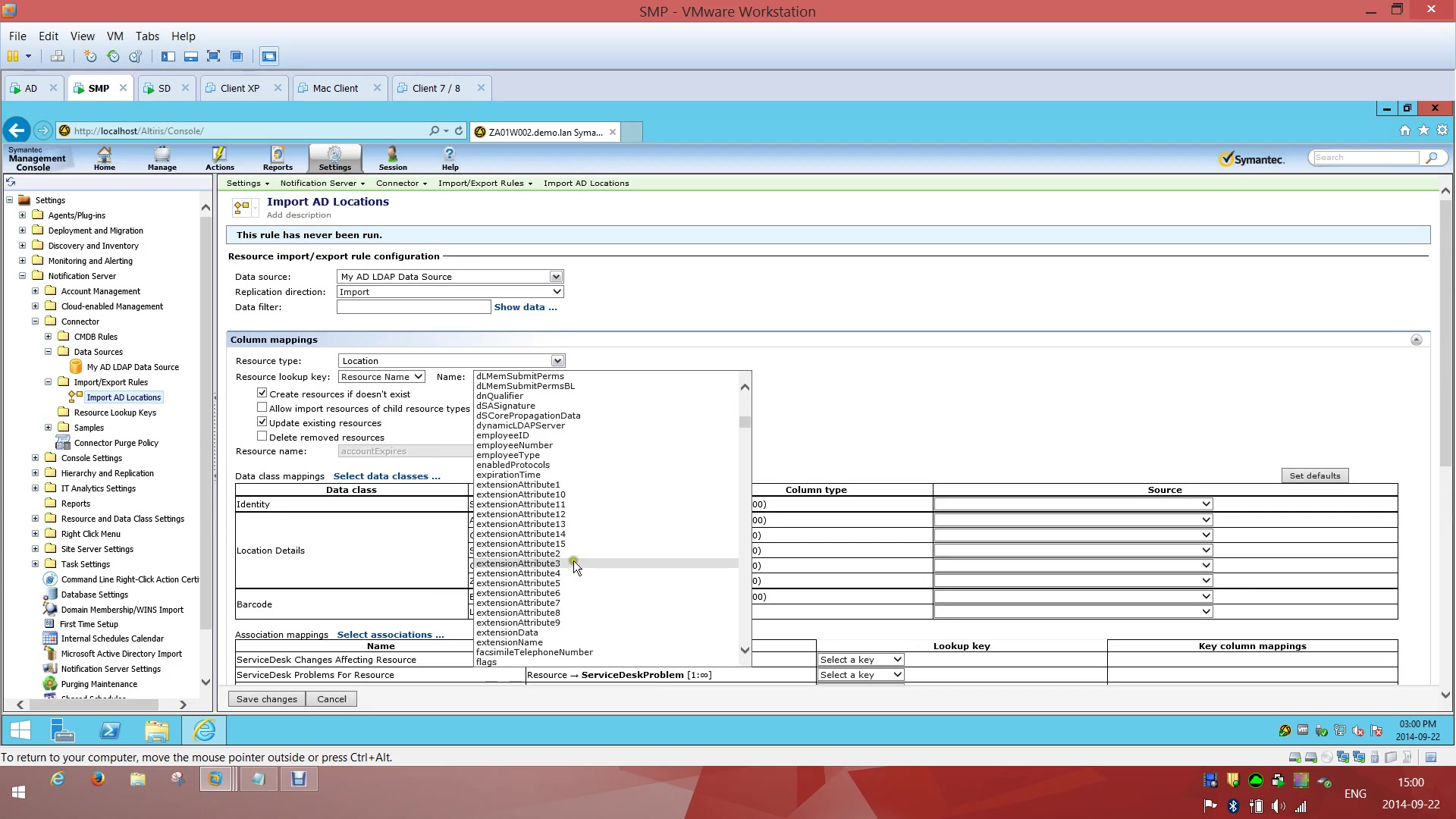
Task: Switch to the AD VM tab
Action: click(31, 88)
